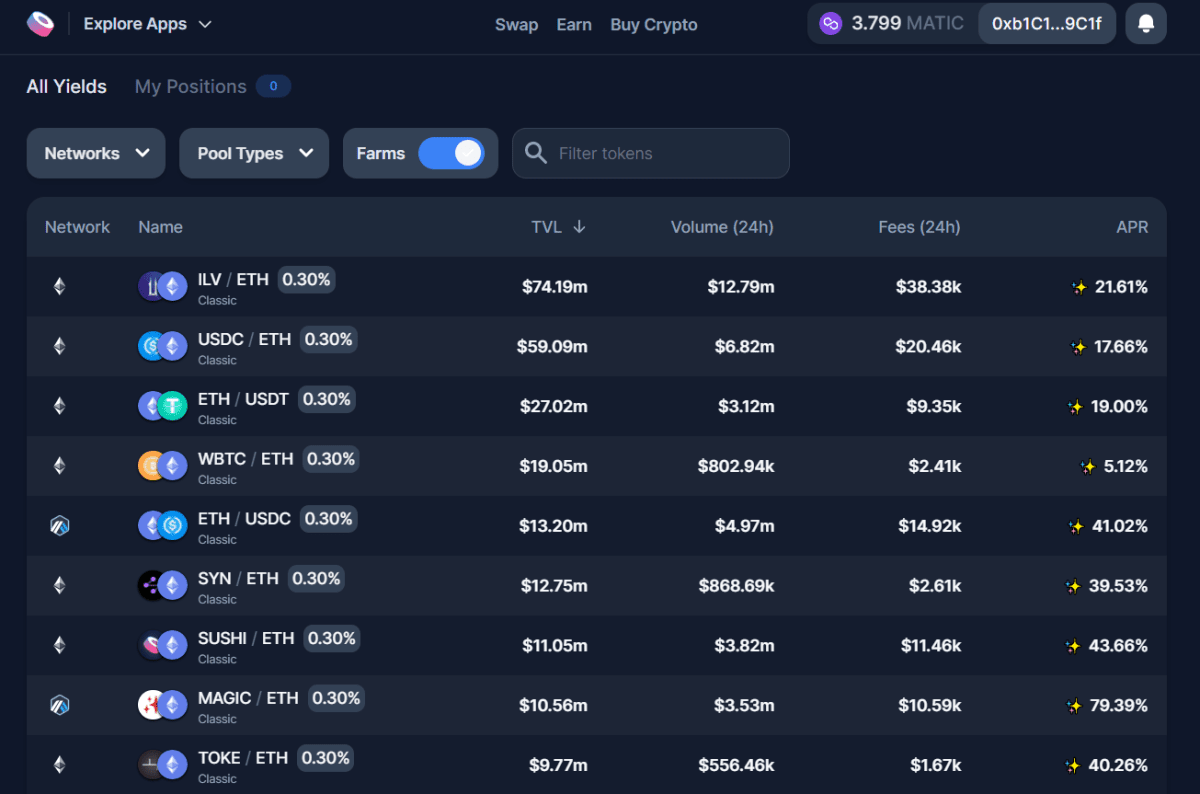Click the $11.05m TVL value
The height and width of the screenshot is (794, 1200).
[x=555, y=646]
